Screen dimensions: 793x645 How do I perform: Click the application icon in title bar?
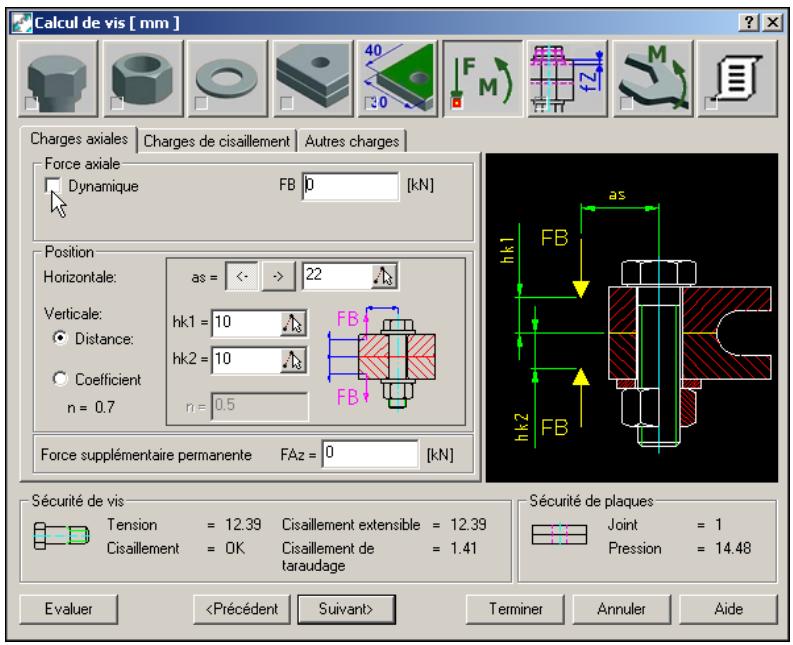click(22, 23)
